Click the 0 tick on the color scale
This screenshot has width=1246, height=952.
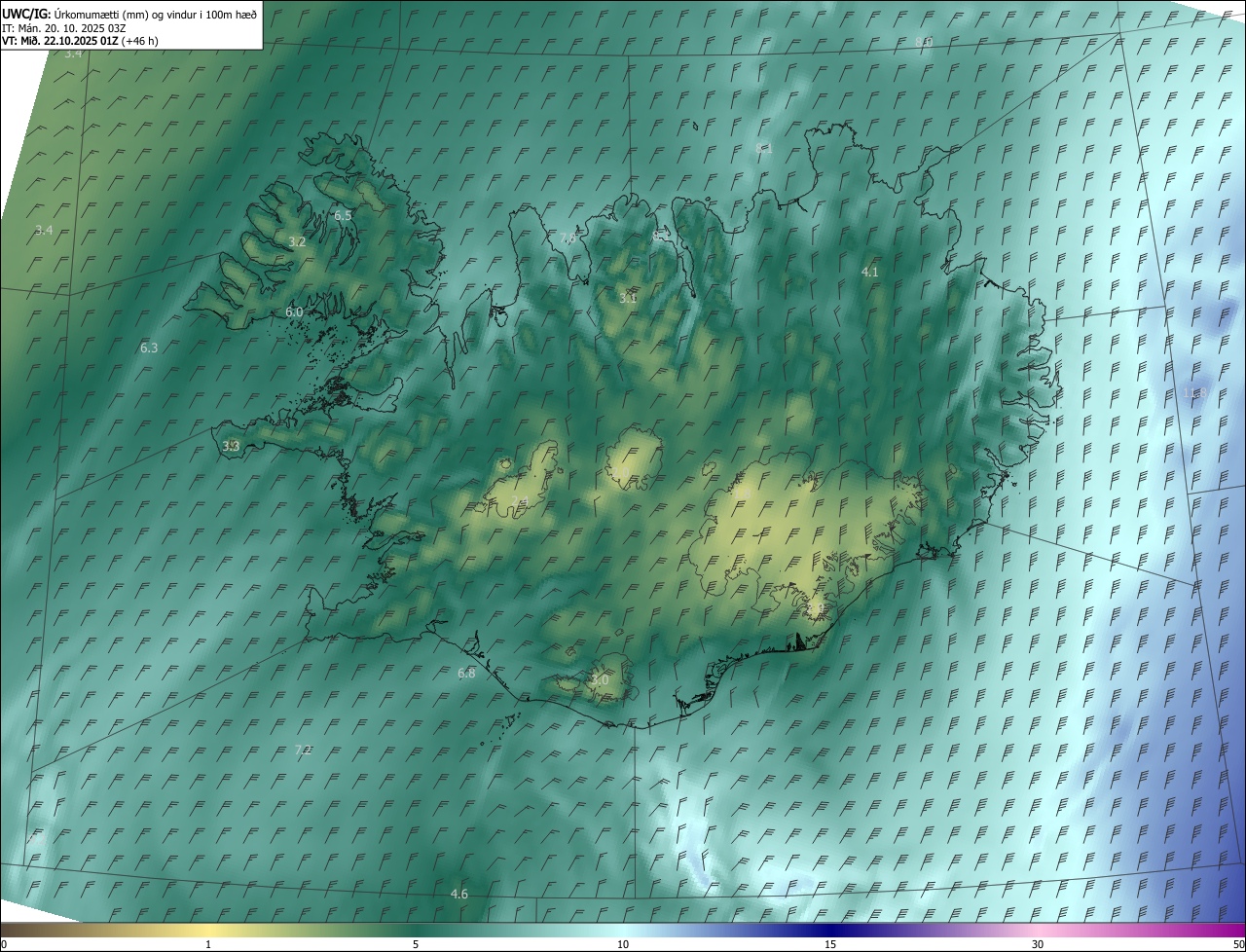tap(4, 944)
